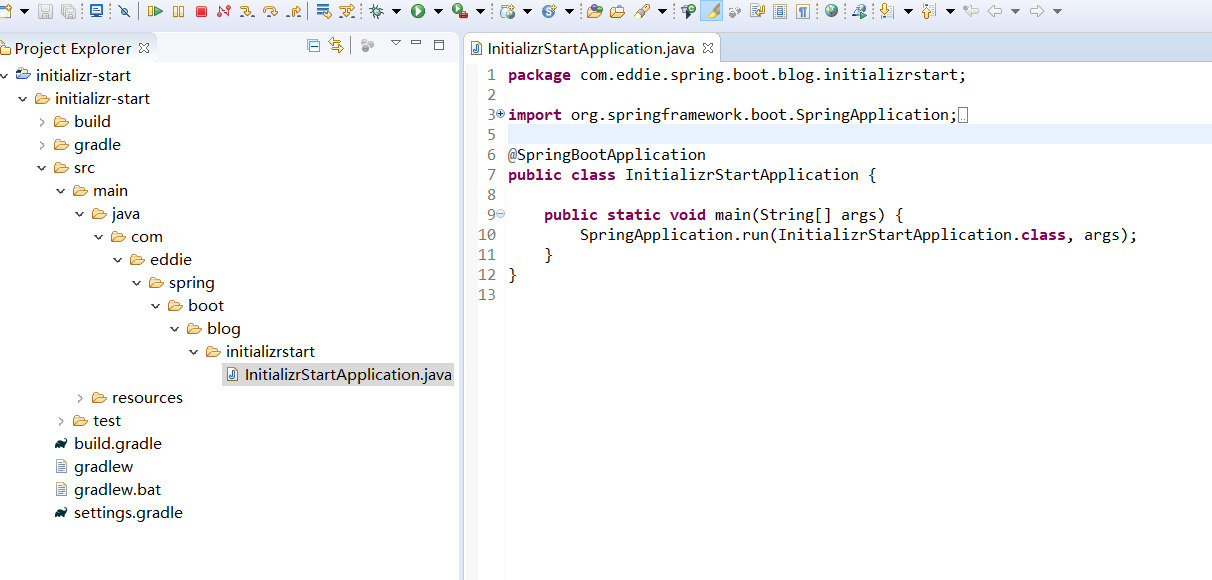The image size is (1212, 580).
Task: Expand the test folder
Action: pyautogui.click(x=61, y=421)
